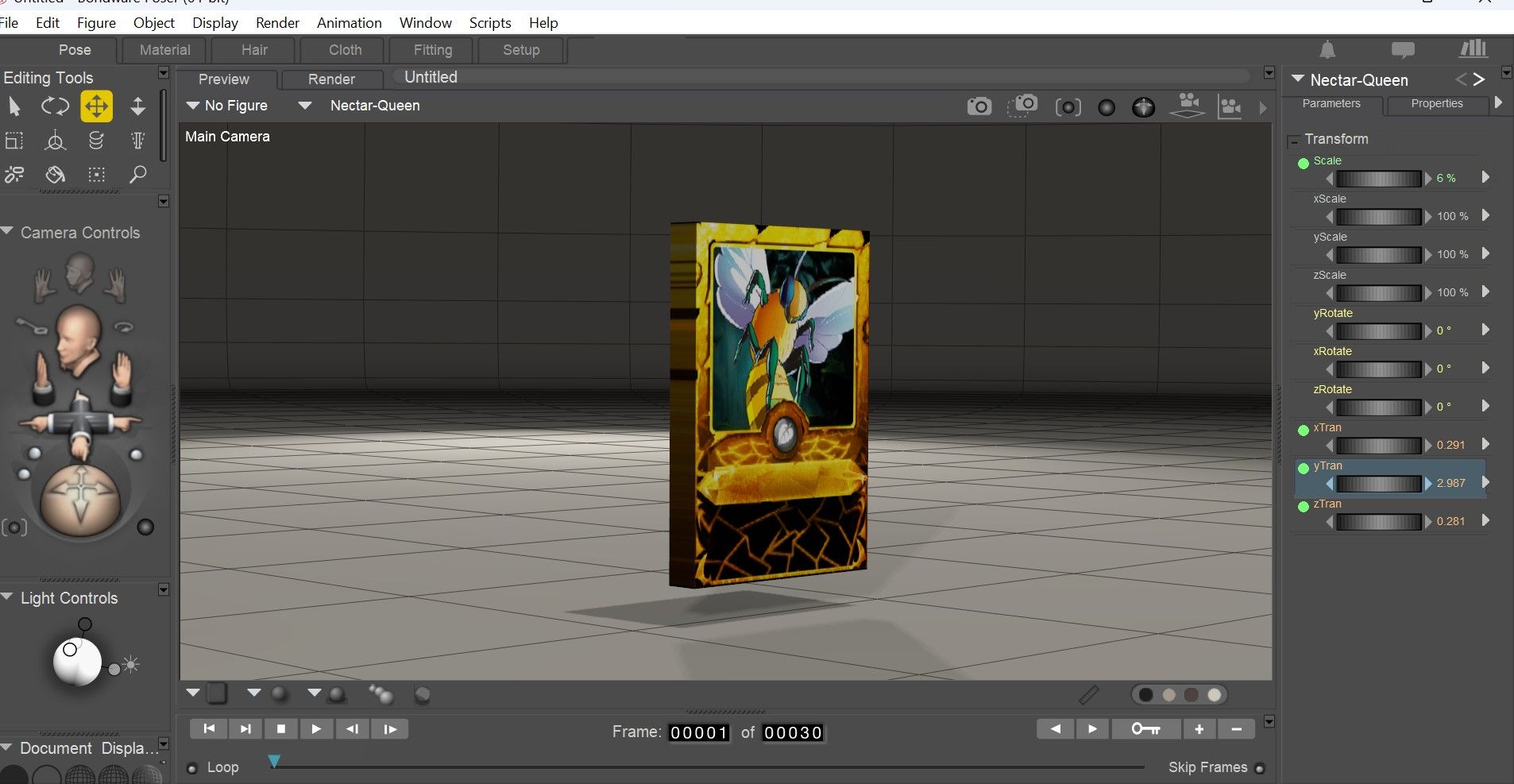Click the yTran dial slider
This screenshot has height=784, width=1514.
point(1379,483)
